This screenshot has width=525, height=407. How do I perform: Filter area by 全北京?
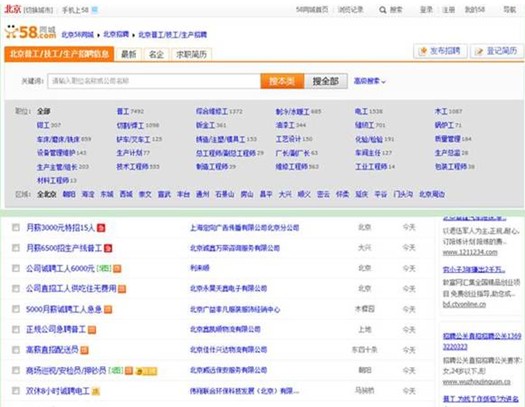click(47, 194)
